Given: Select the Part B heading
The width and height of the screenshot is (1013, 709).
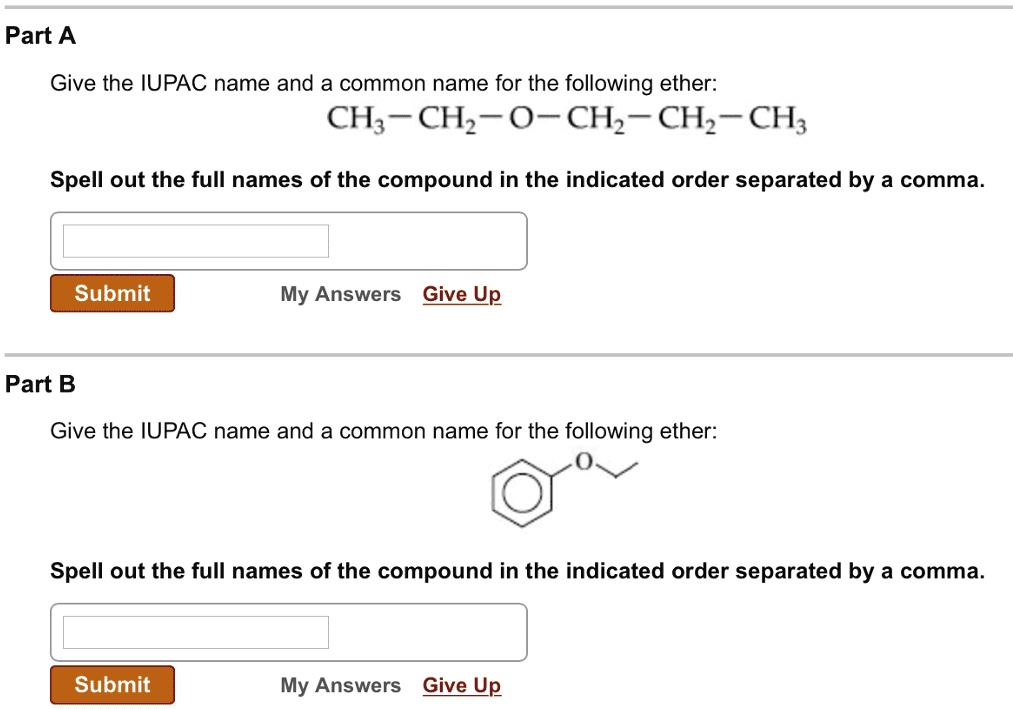Looking at the screenshot, I should click(41, 384).
